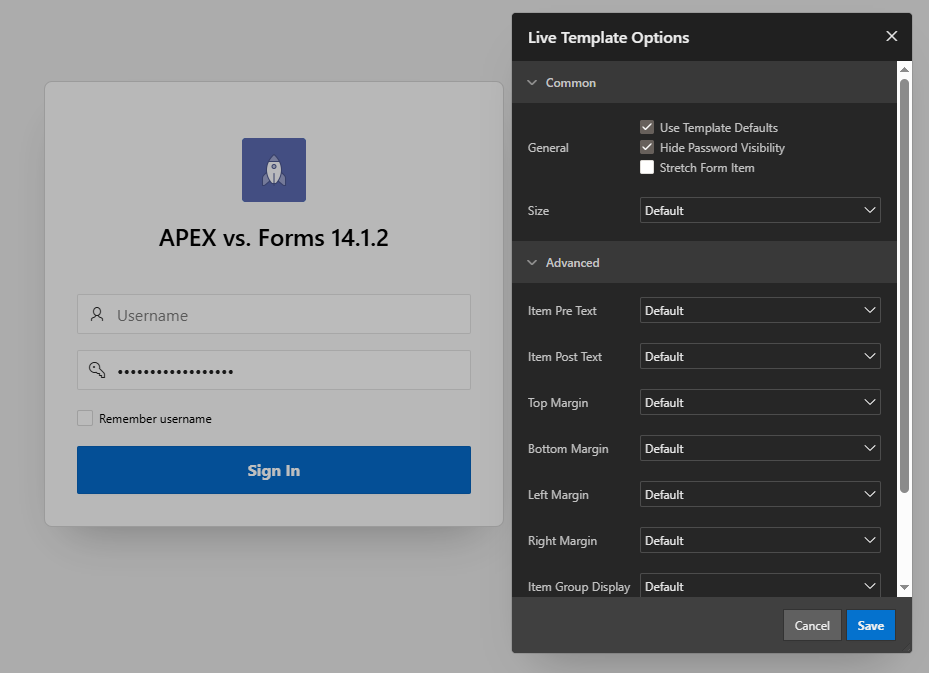Toggle Use Template Defaults checkbox

click(x=647, y=127)
